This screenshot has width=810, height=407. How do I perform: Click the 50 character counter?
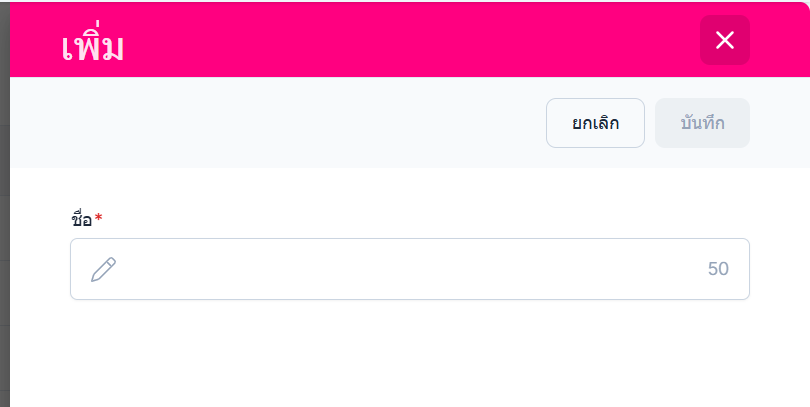[718, 269]
